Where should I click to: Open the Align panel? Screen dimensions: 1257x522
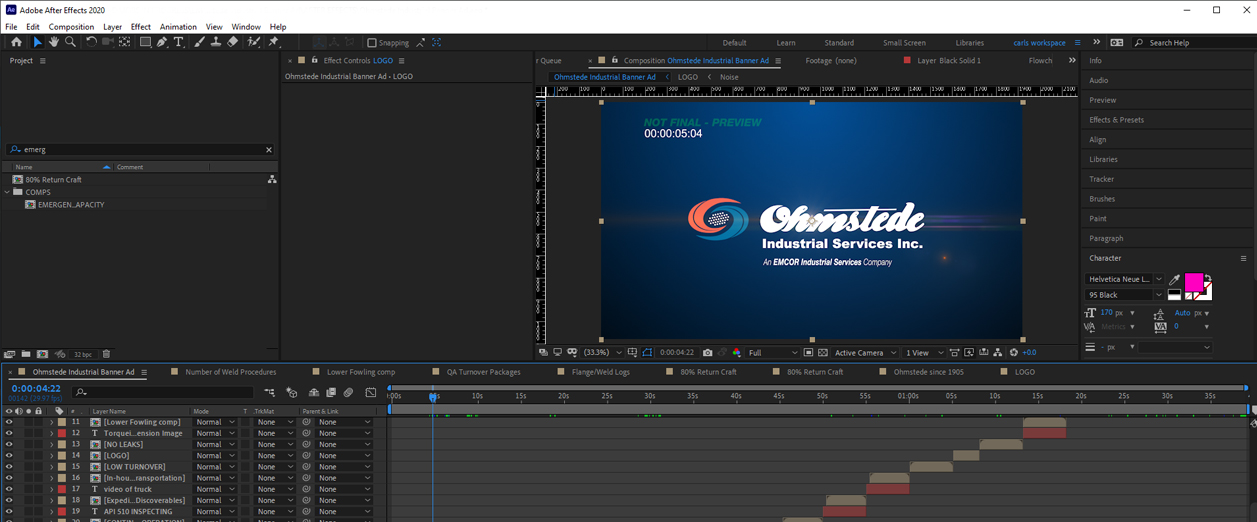pyautogui.click(x=1098, y=140)
